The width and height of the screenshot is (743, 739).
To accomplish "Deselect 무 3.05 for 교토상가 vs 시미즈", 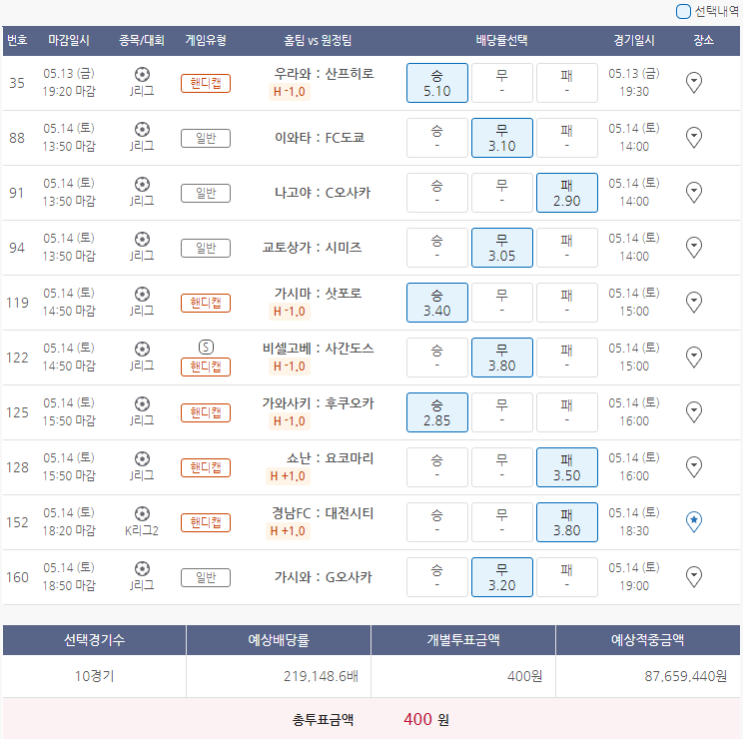I will (x=502, y=248).
